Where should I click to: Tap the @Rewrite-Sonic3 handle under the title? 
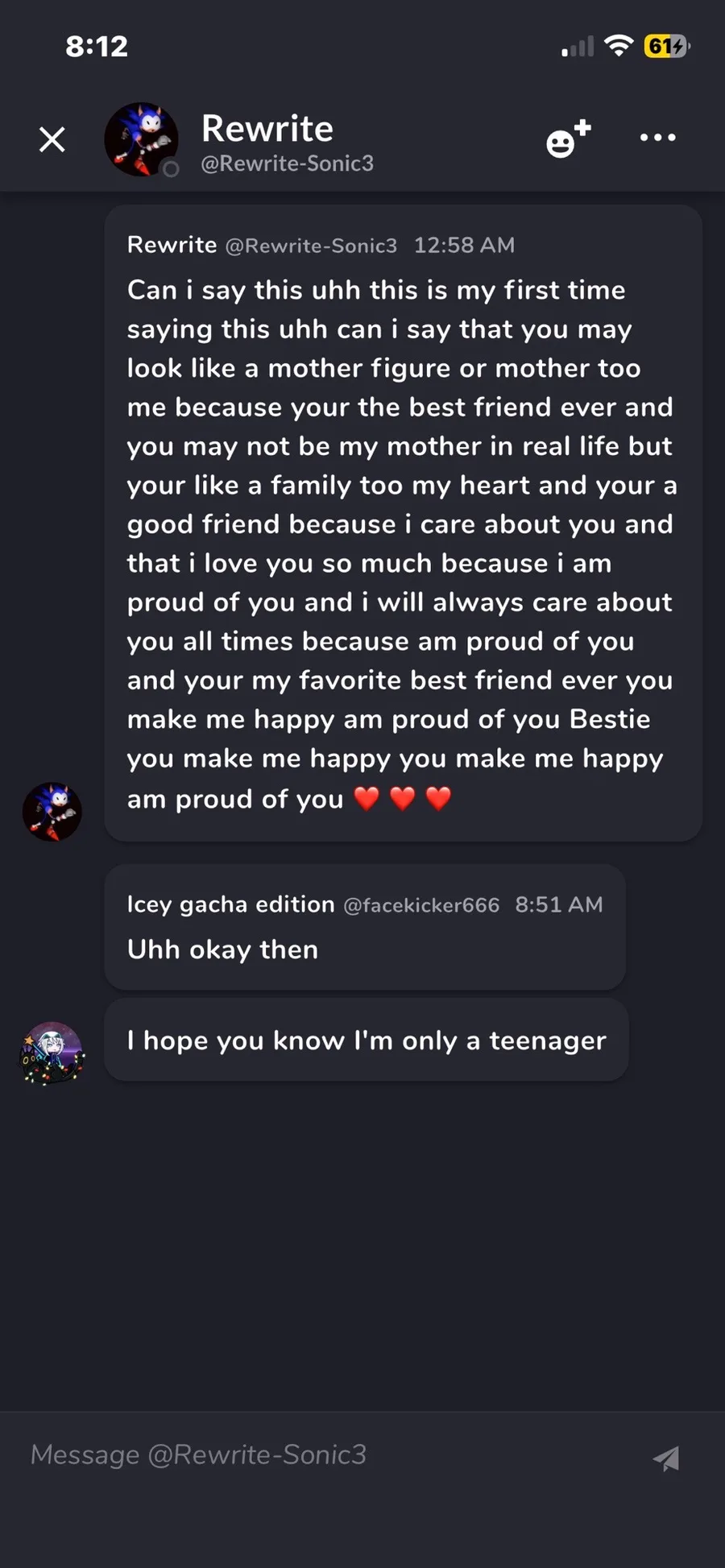287,163
